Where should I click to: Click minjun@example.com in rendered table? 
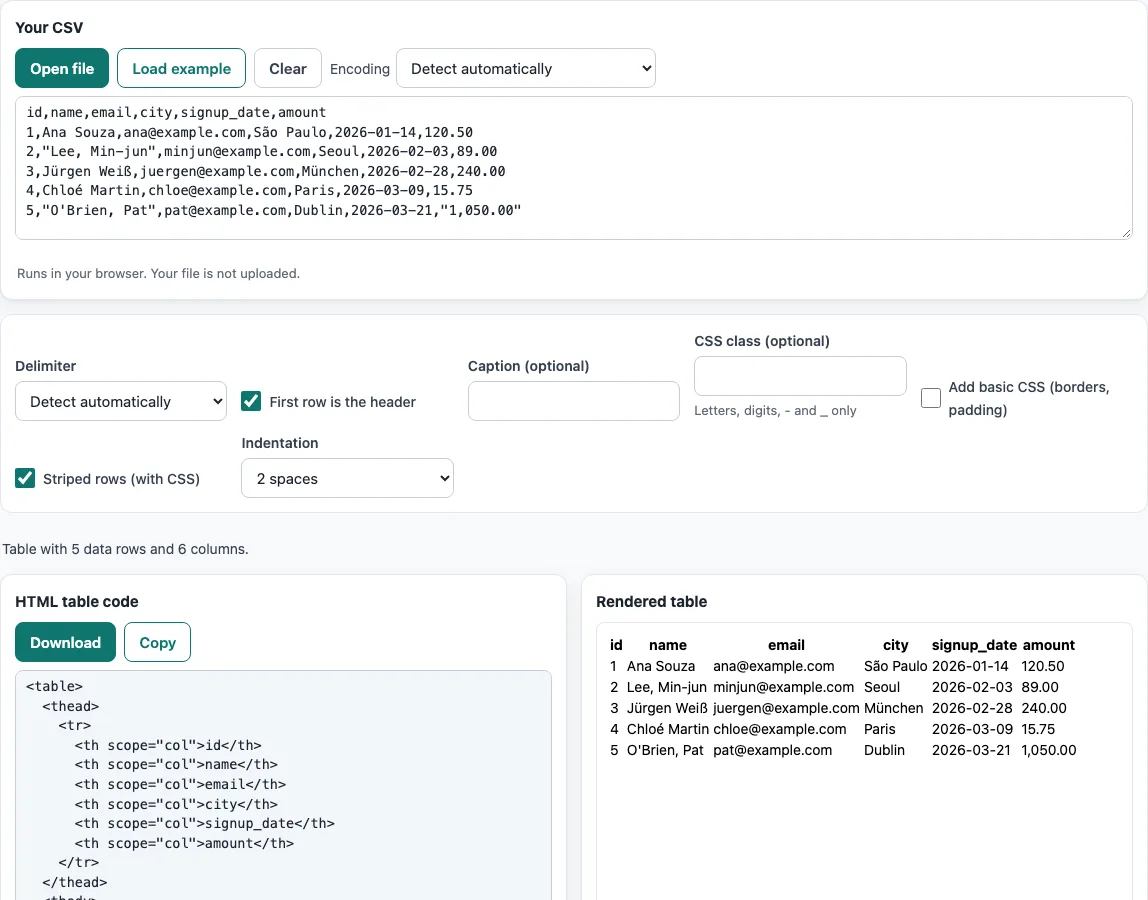[x=783, y=687]
